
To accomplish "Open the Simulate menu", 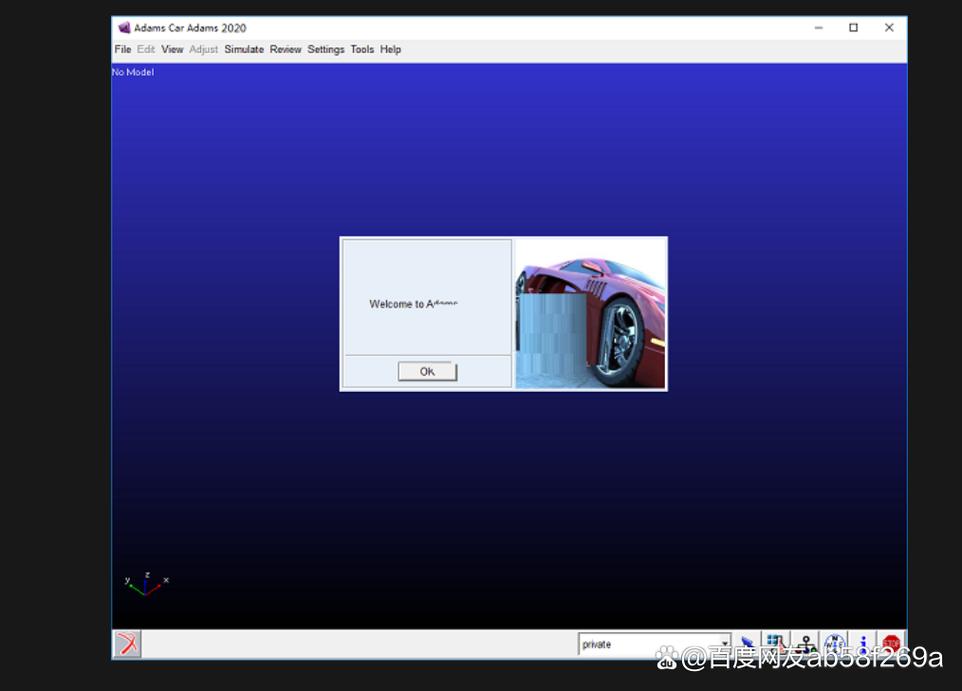I will click(244, 49).
